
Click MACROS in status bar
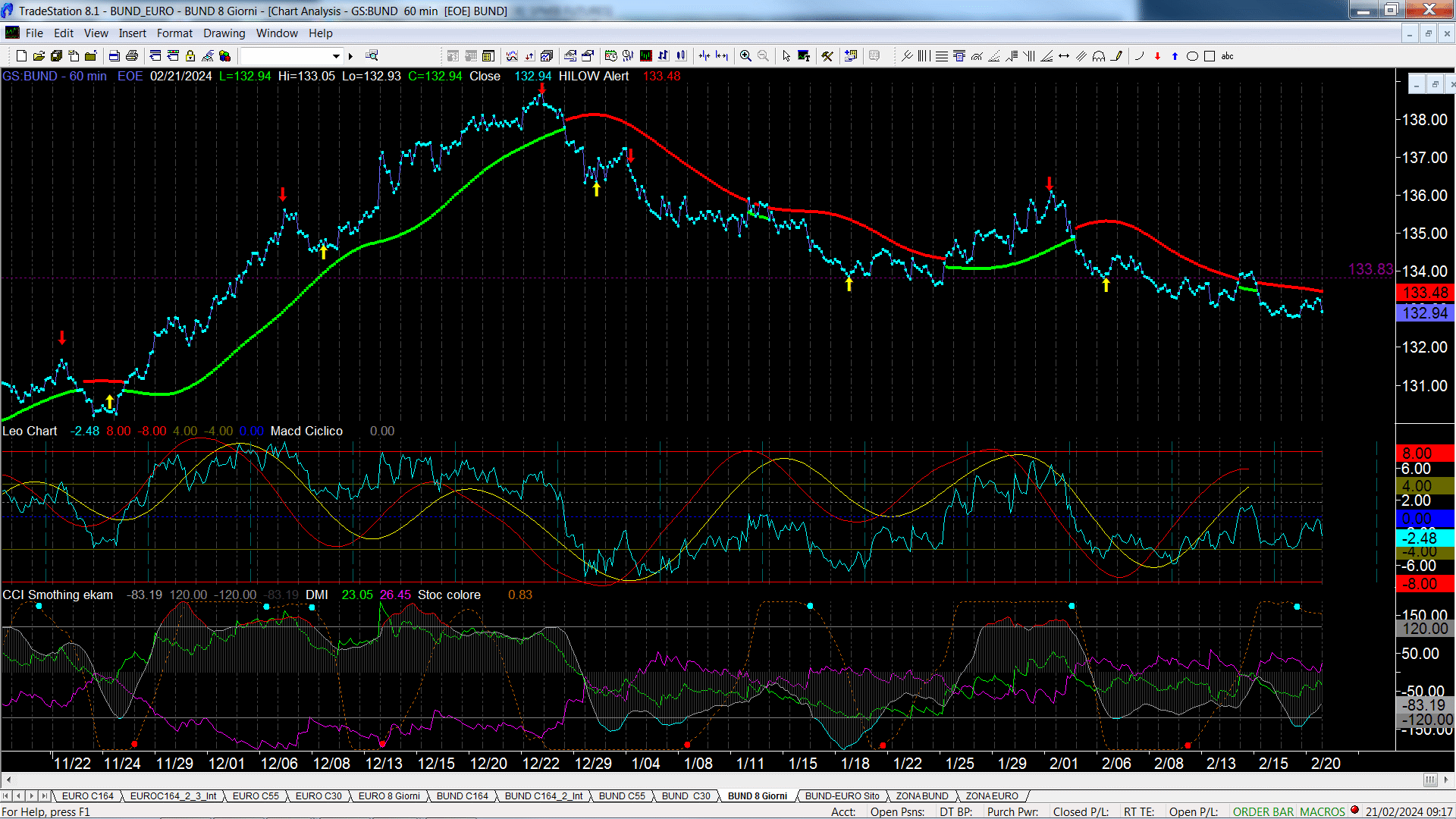click(x=1323, y=811)
